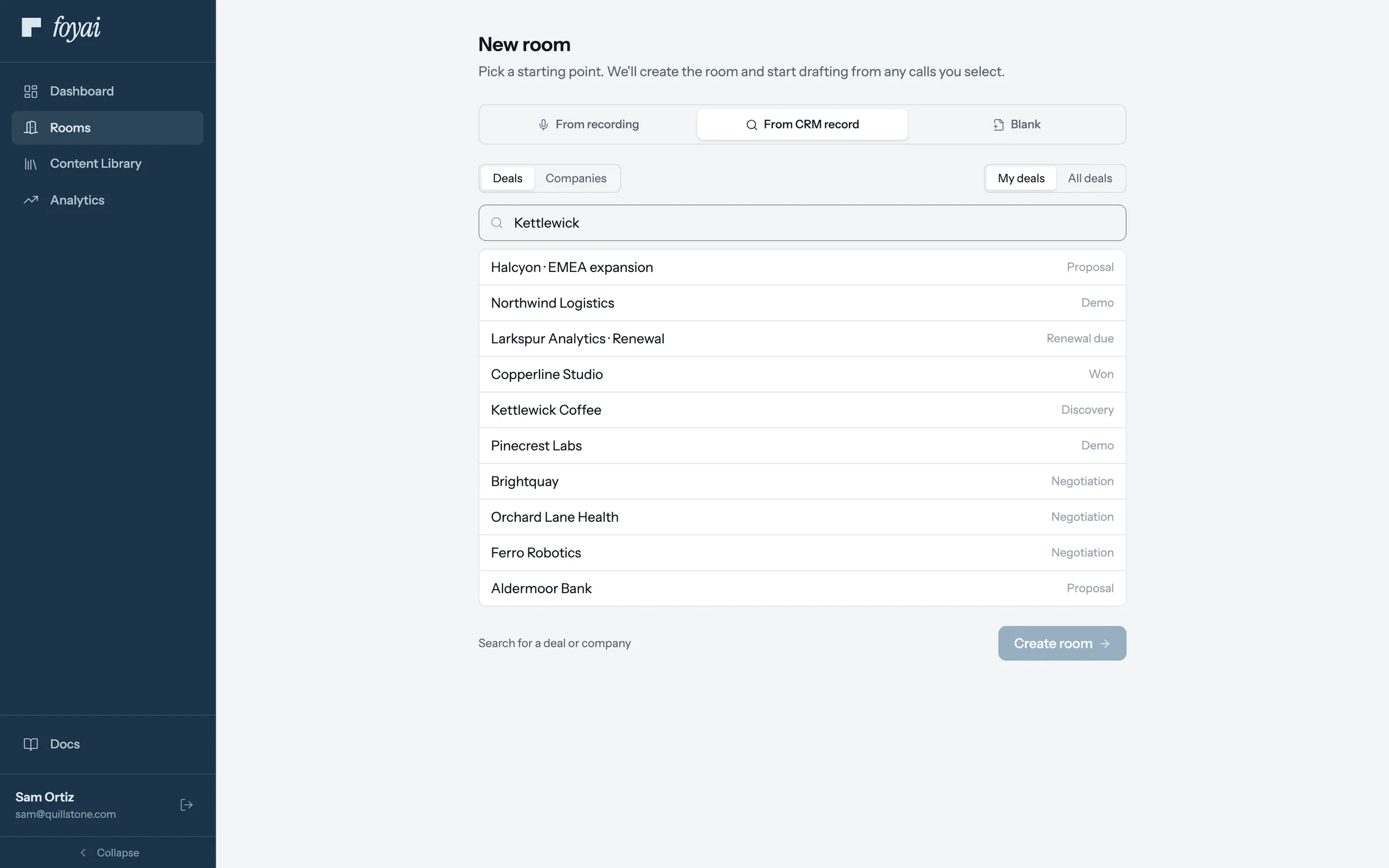Viewport: 1389px width, 868px height.
Task: Click the Collapse chevron icon
Action: (x=83, y=852)
